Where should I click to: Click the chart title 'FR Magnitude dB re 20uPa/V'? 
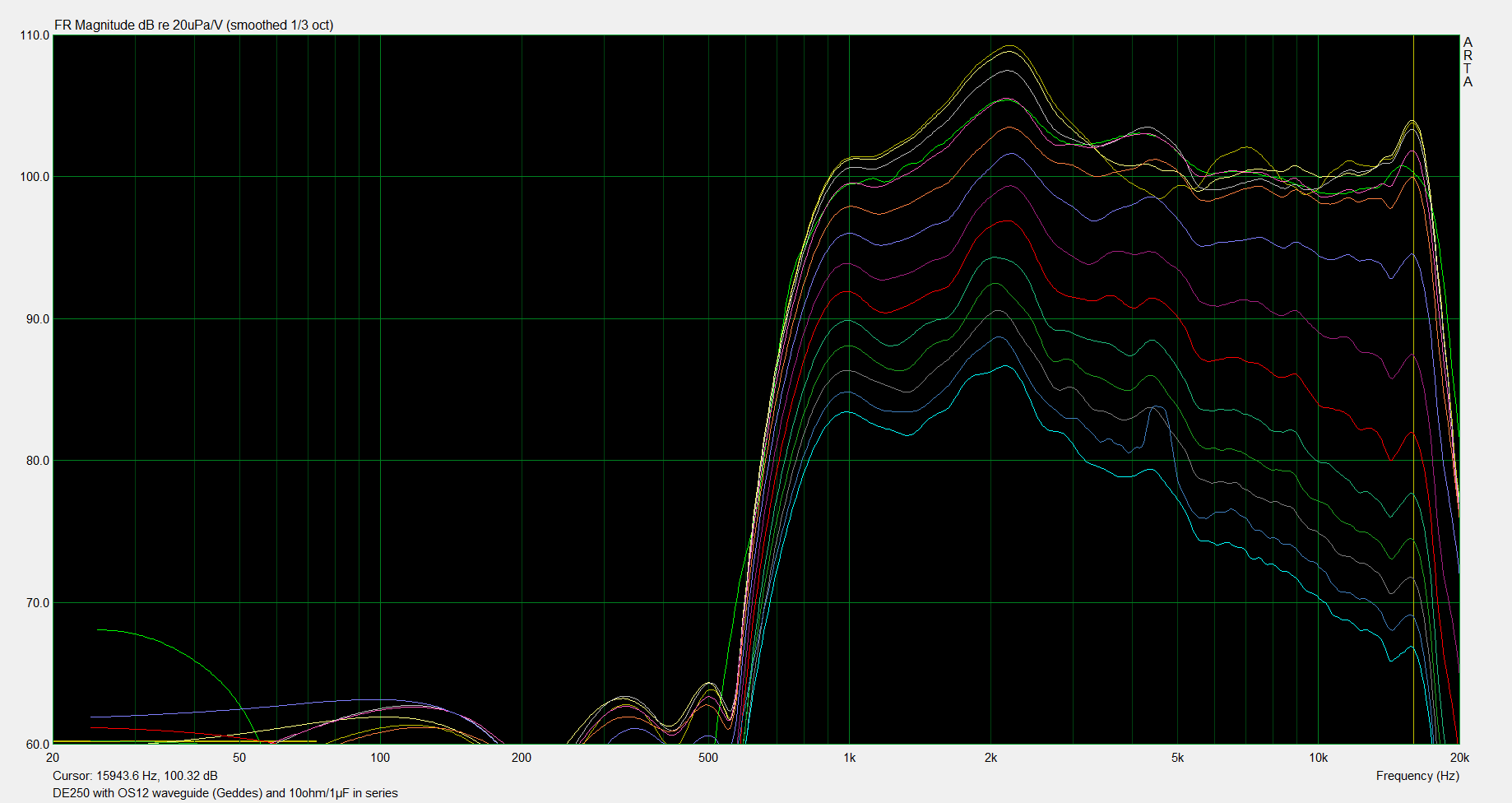pyautogui.click(x=139, y=25)
